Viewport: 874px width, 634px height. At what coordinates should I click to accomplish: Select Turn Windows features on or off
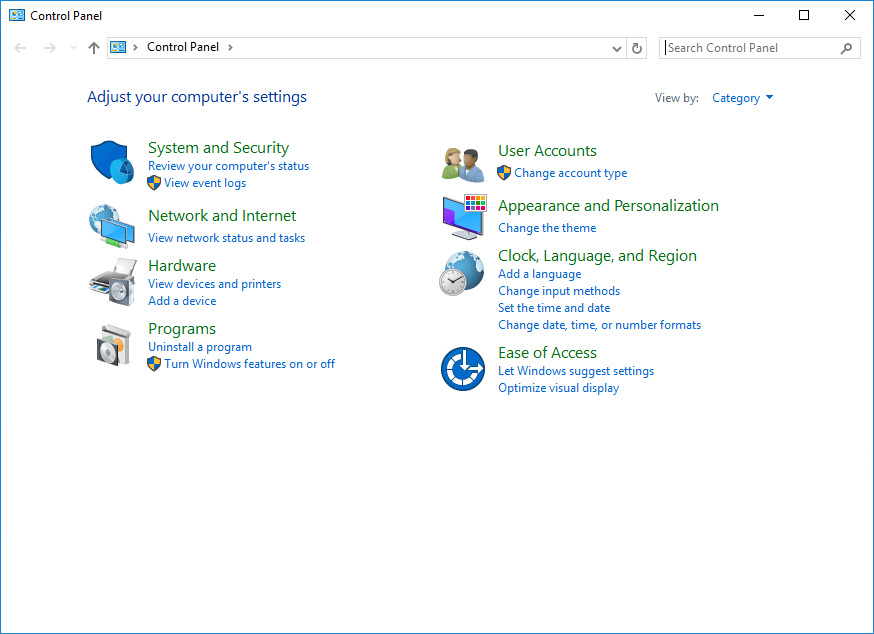[x=249, y=364]
